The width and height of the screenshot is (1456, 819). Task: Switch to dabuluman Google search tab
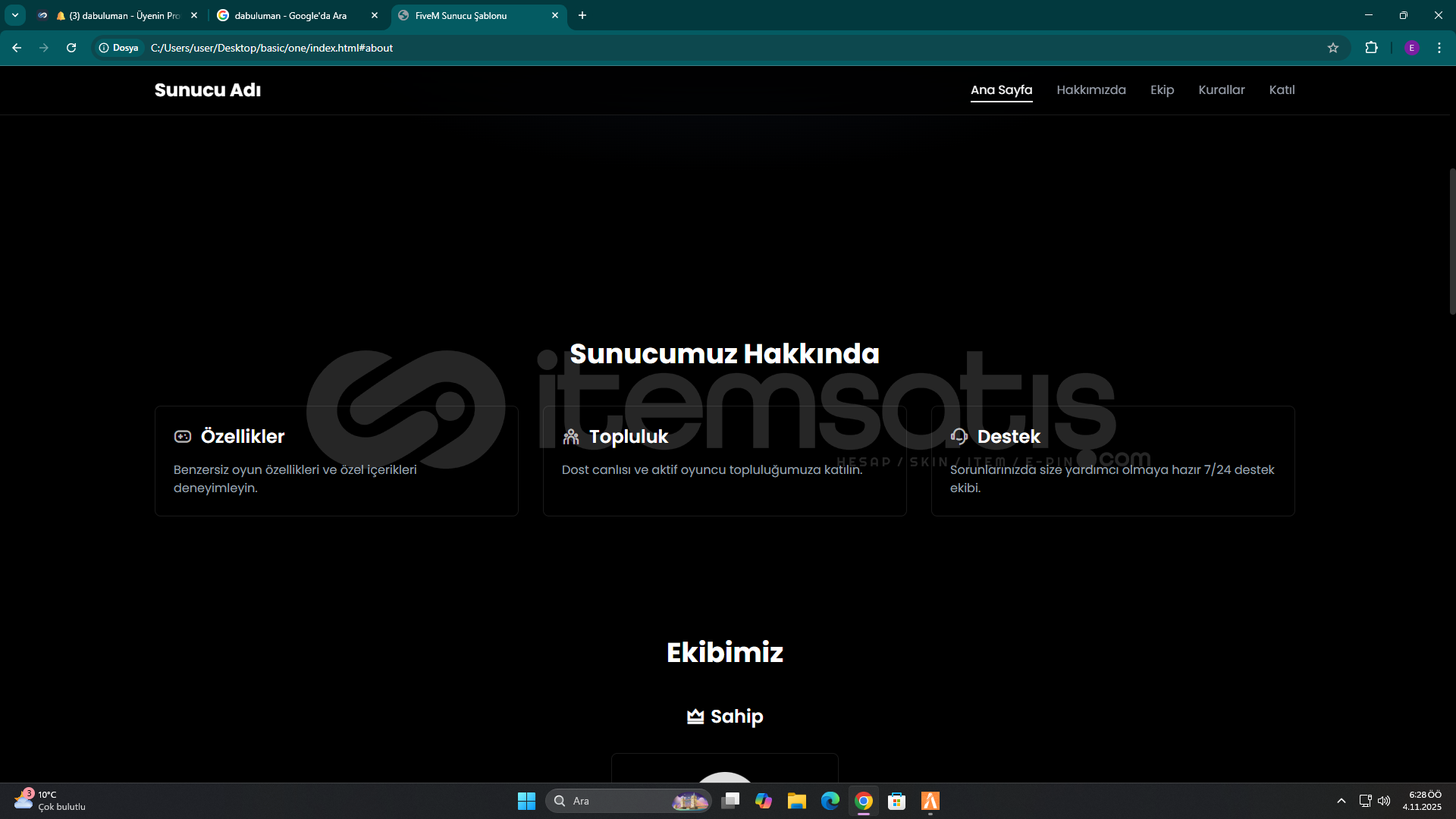pyautogui.click(x=290, y=15)
